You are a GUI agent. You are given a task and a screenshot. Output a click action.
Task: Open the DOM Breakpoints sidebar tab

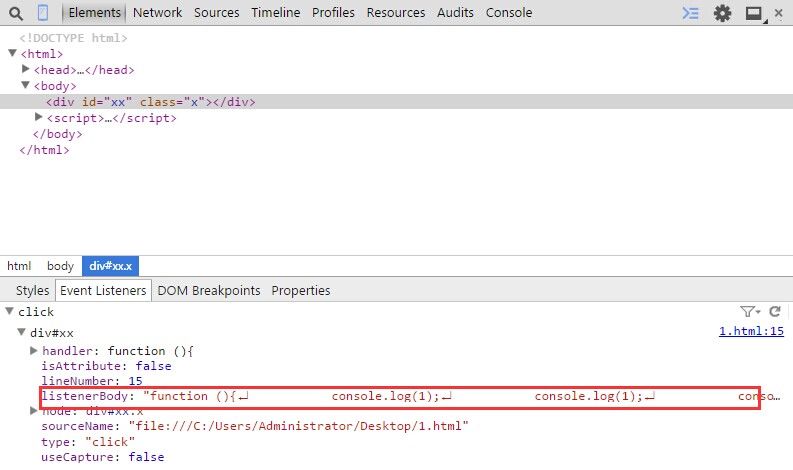tap(209, 291)
